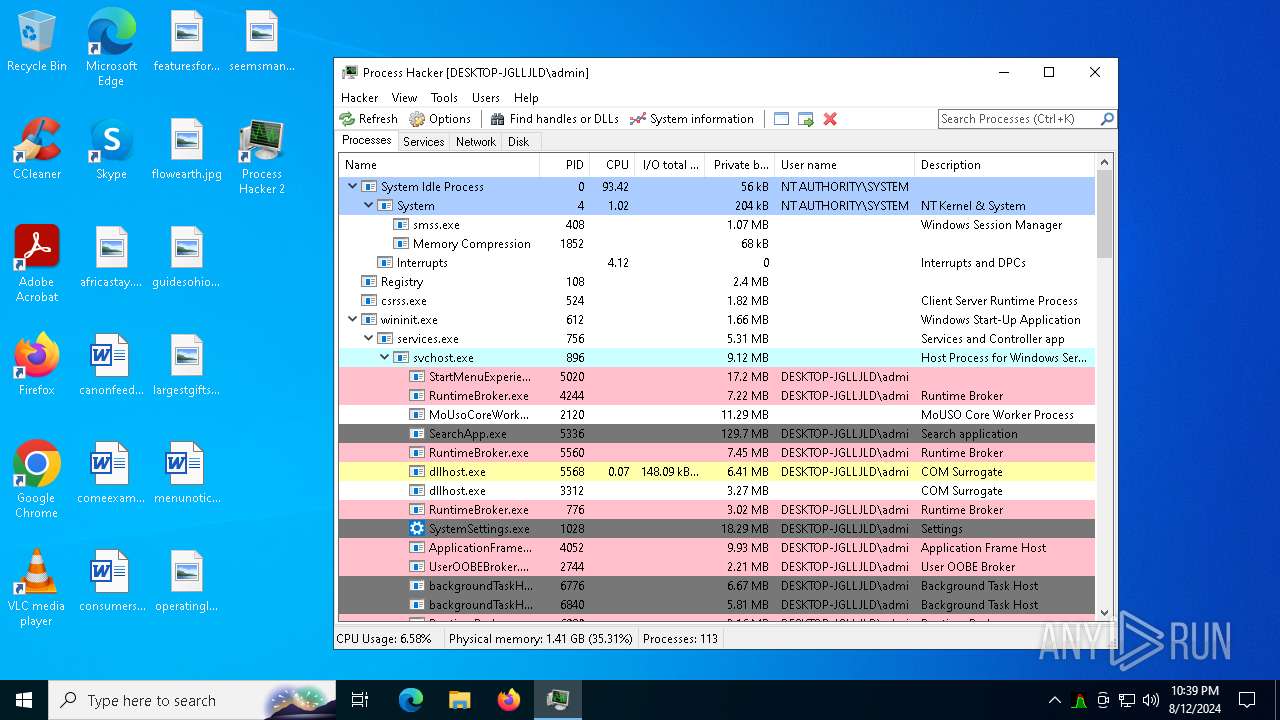Select the SystemSettings.exe gear icon
The width and height of the screenshot is (1280, 720).
[x=417, y=529]
